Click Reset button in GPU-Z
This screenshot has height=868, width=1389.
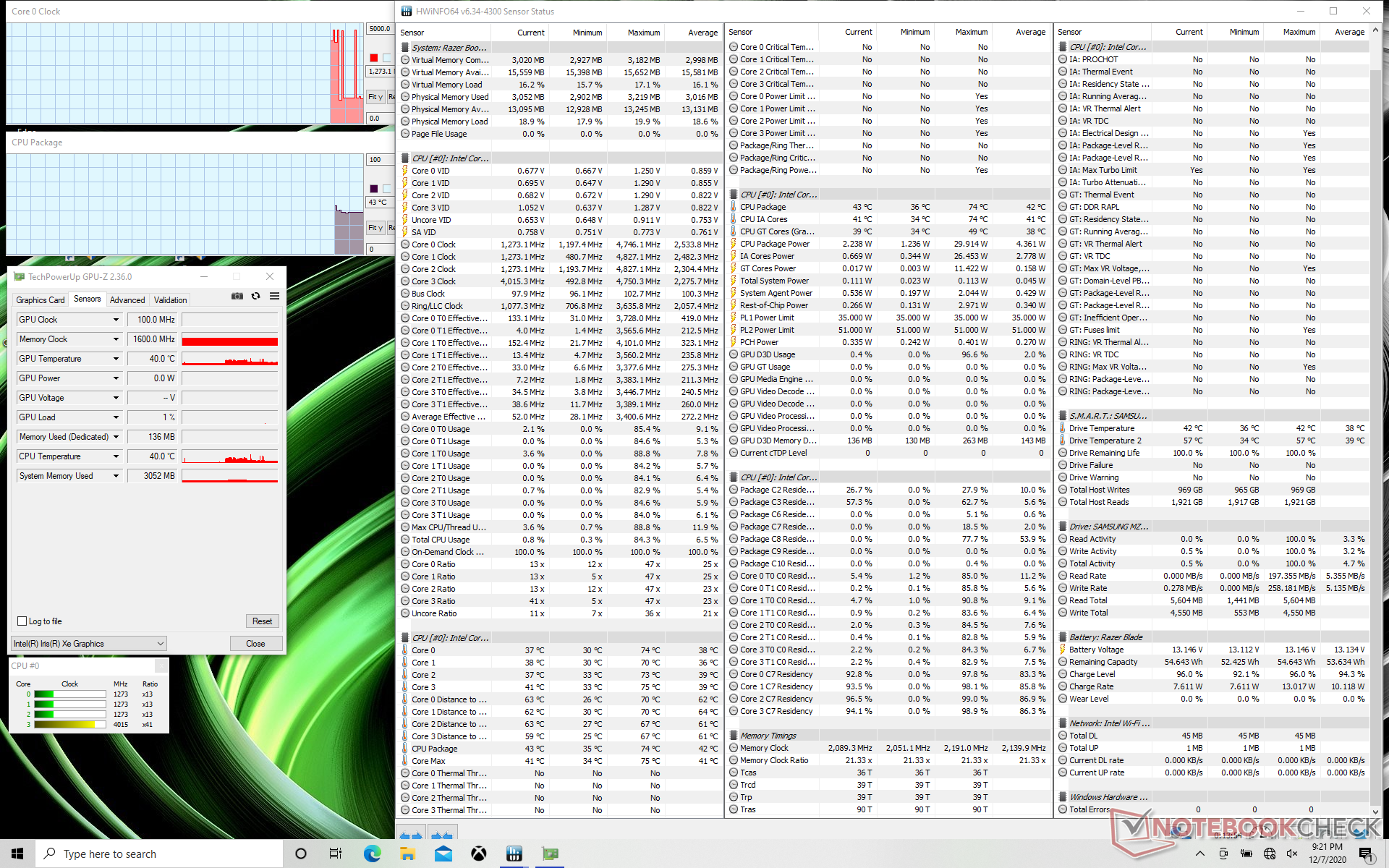(262, 621)
